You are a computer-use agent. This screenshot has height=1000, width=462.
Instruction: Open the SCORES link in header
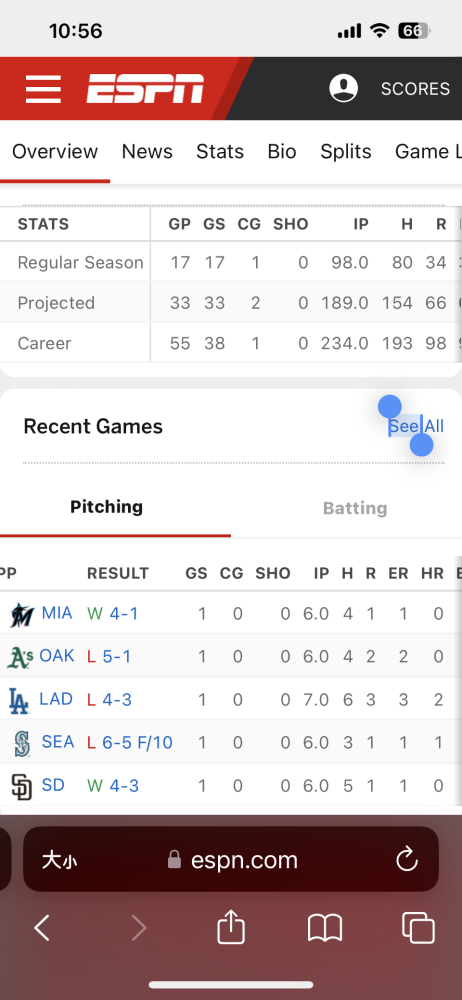point(415,89)
